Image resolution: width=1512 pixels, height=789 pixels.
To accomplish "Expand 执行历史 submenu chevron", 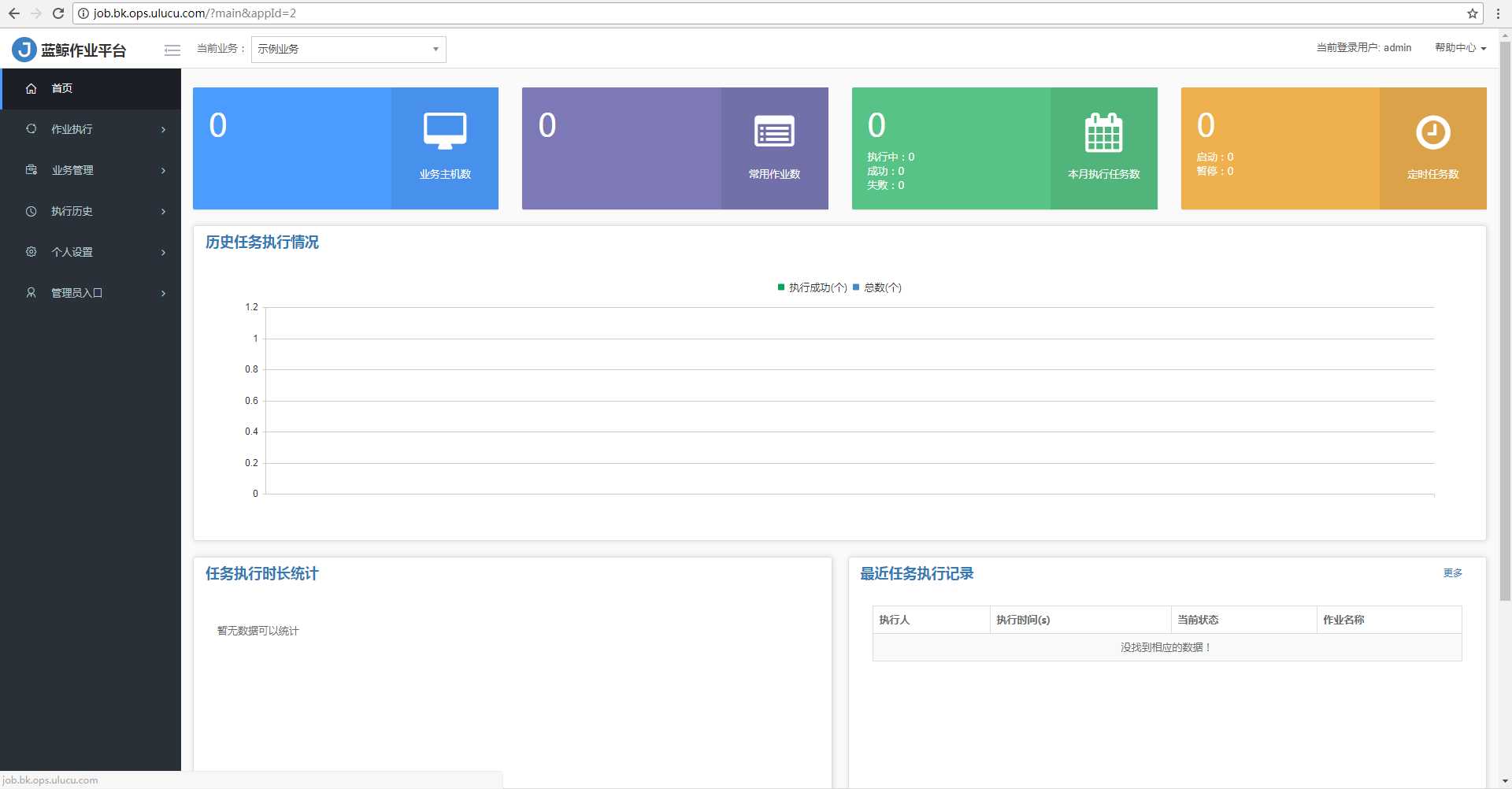I will coord(163,211).
